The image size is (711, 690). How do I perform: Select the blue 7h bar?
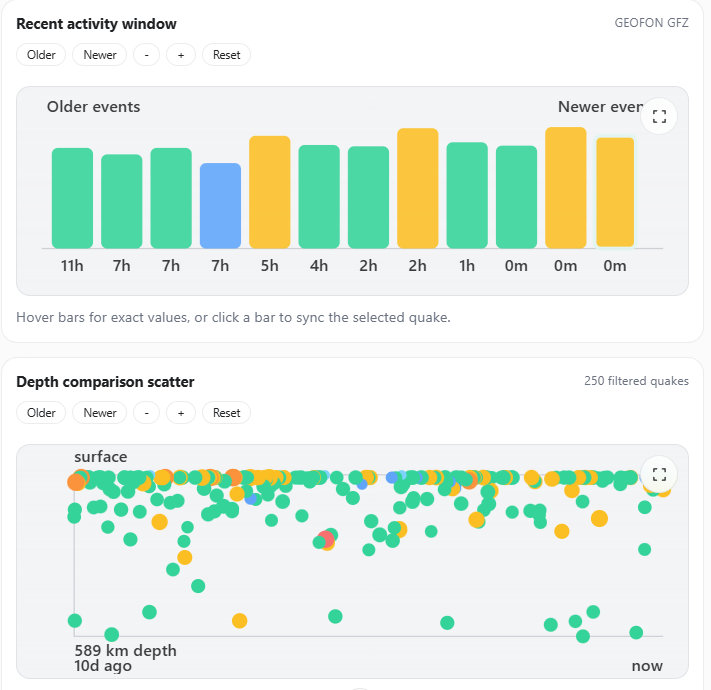coord(220,205)
